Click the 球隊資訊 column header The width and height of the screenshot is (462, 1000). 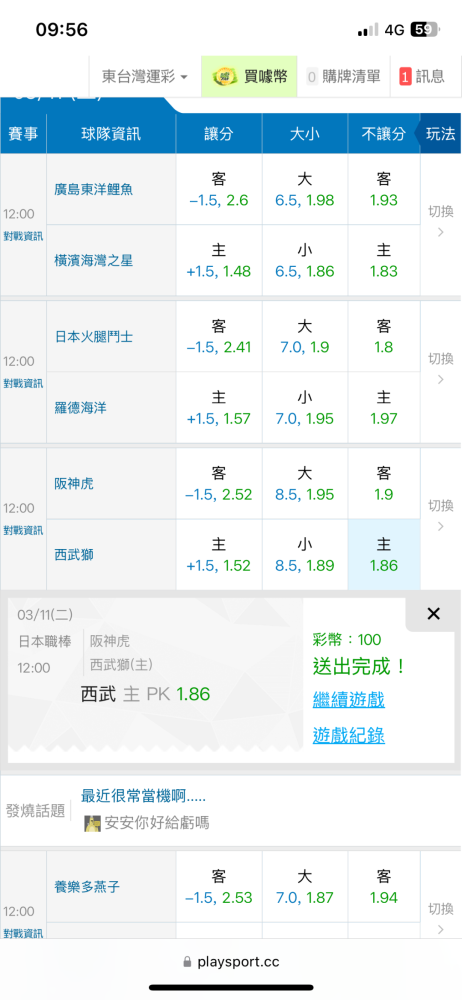click(111, 134)
